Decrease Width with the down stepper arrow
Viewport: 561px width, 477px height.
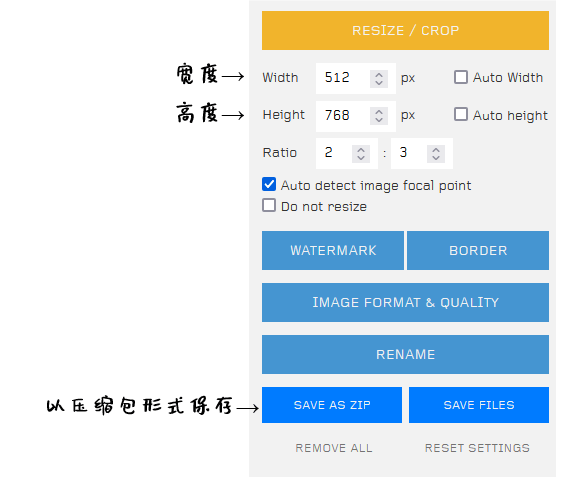point(379,83)
